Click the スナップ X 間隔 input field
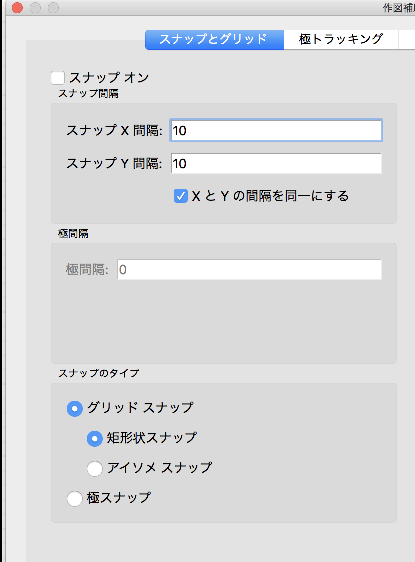The width and height of the screenshot is (415, 562). point(276,130)
